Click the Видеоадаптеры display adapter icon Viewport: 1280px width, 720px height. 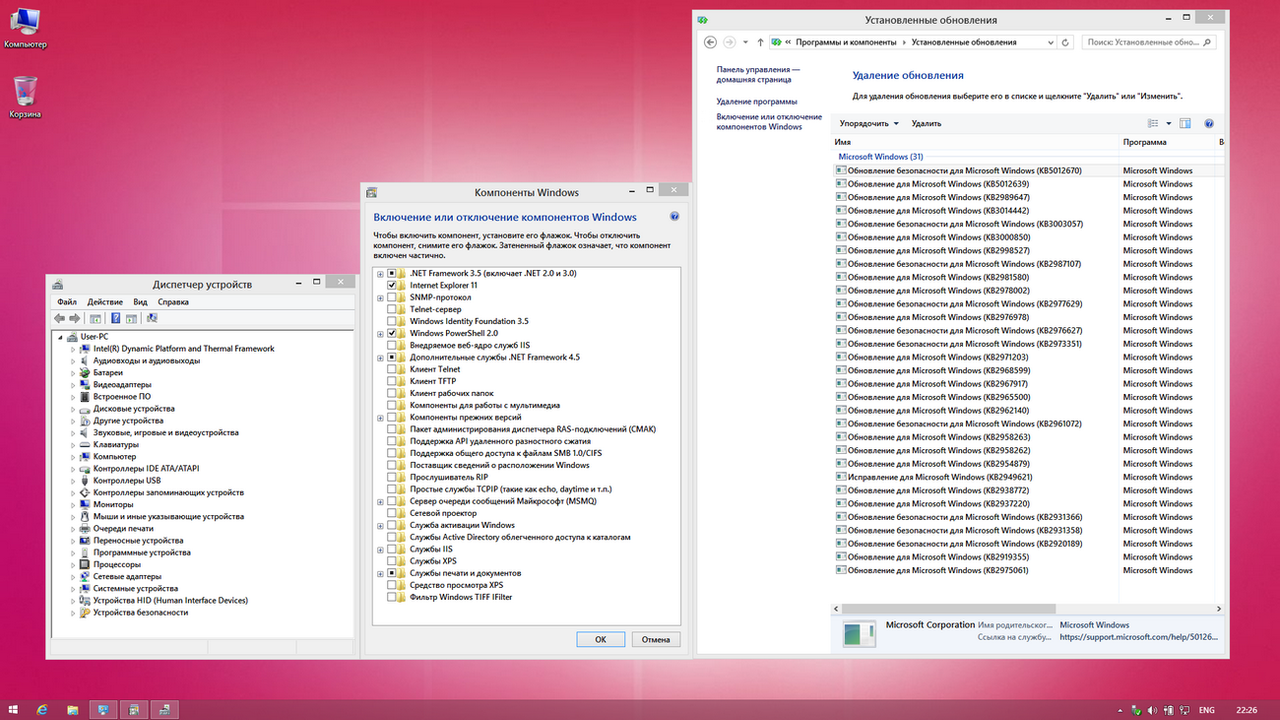tap(85, 384)
